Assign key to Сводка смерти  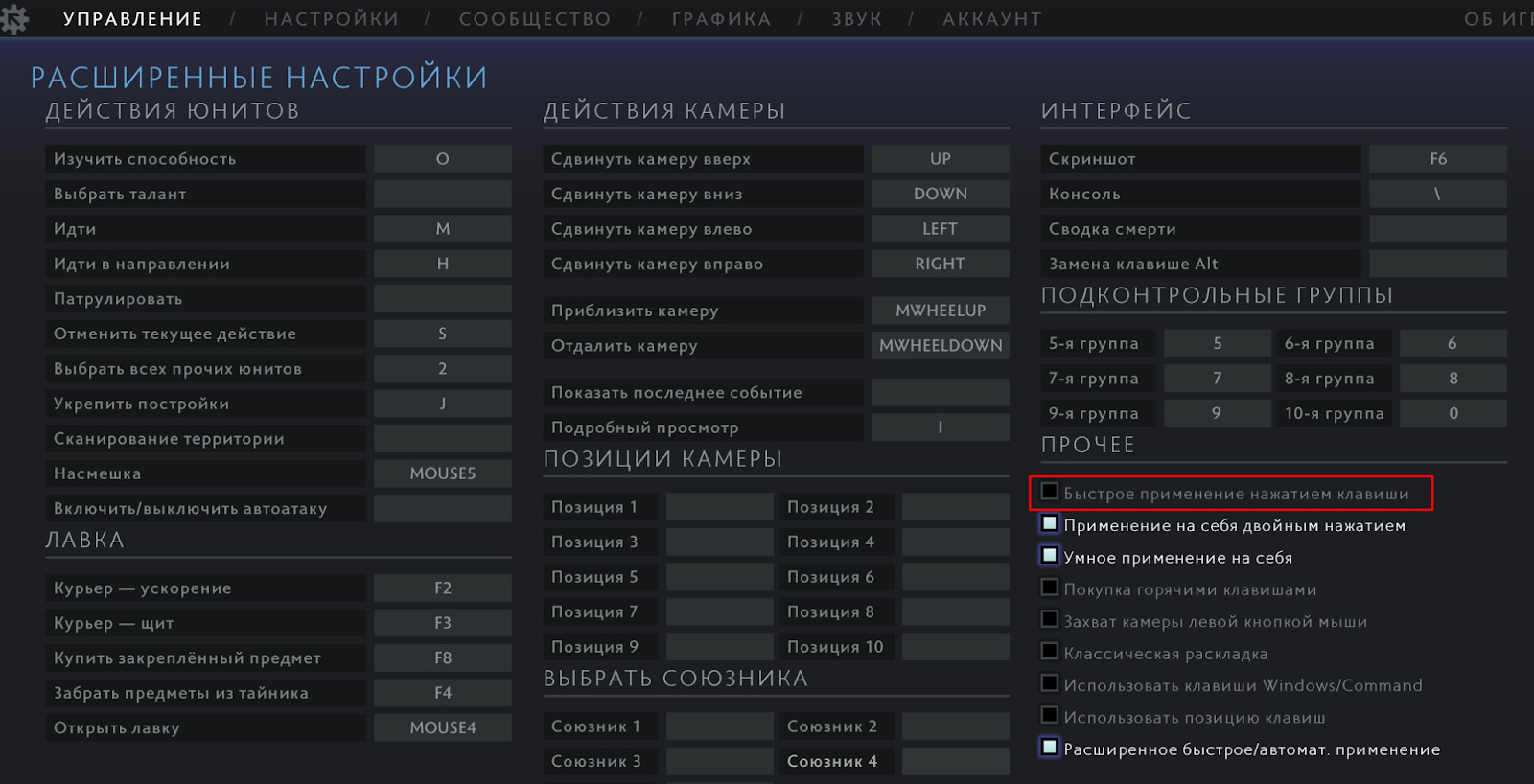(1438, 229)
